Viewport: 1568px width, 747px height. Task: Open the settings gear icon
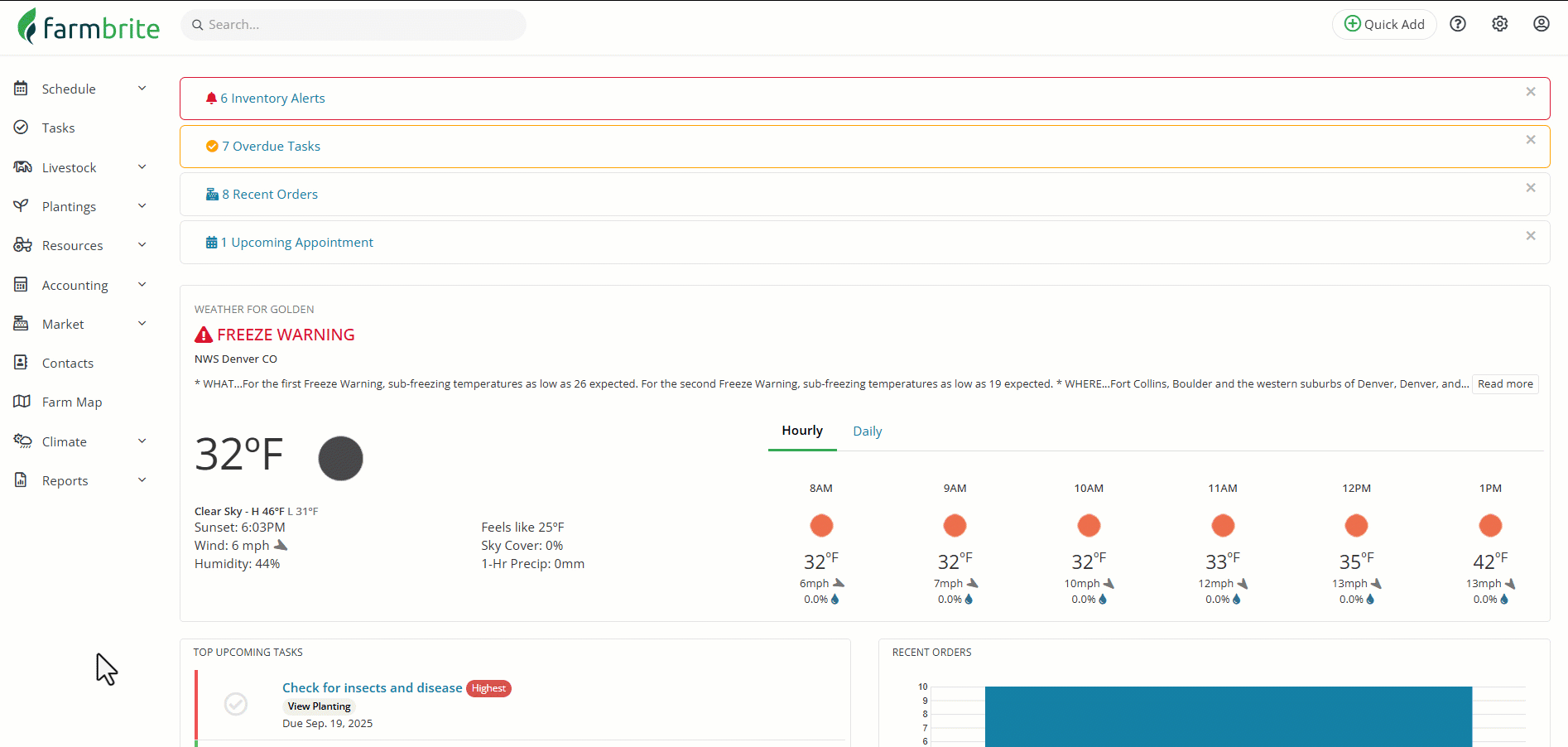point(1500,24)
